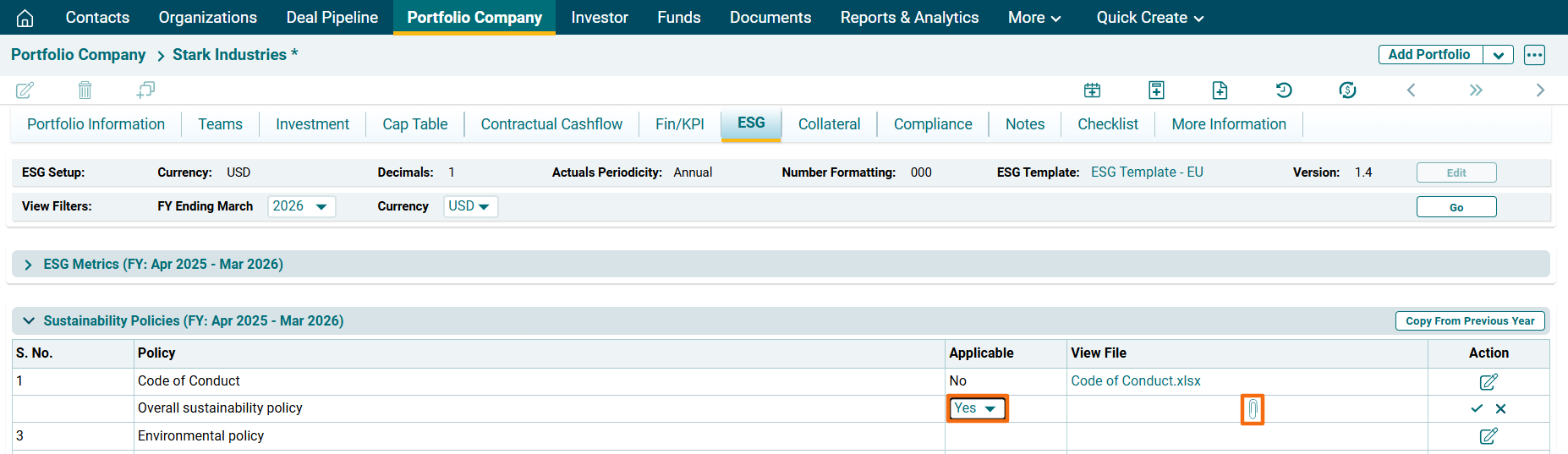Switch to the Compliance tab

click(x=933, y=124)
